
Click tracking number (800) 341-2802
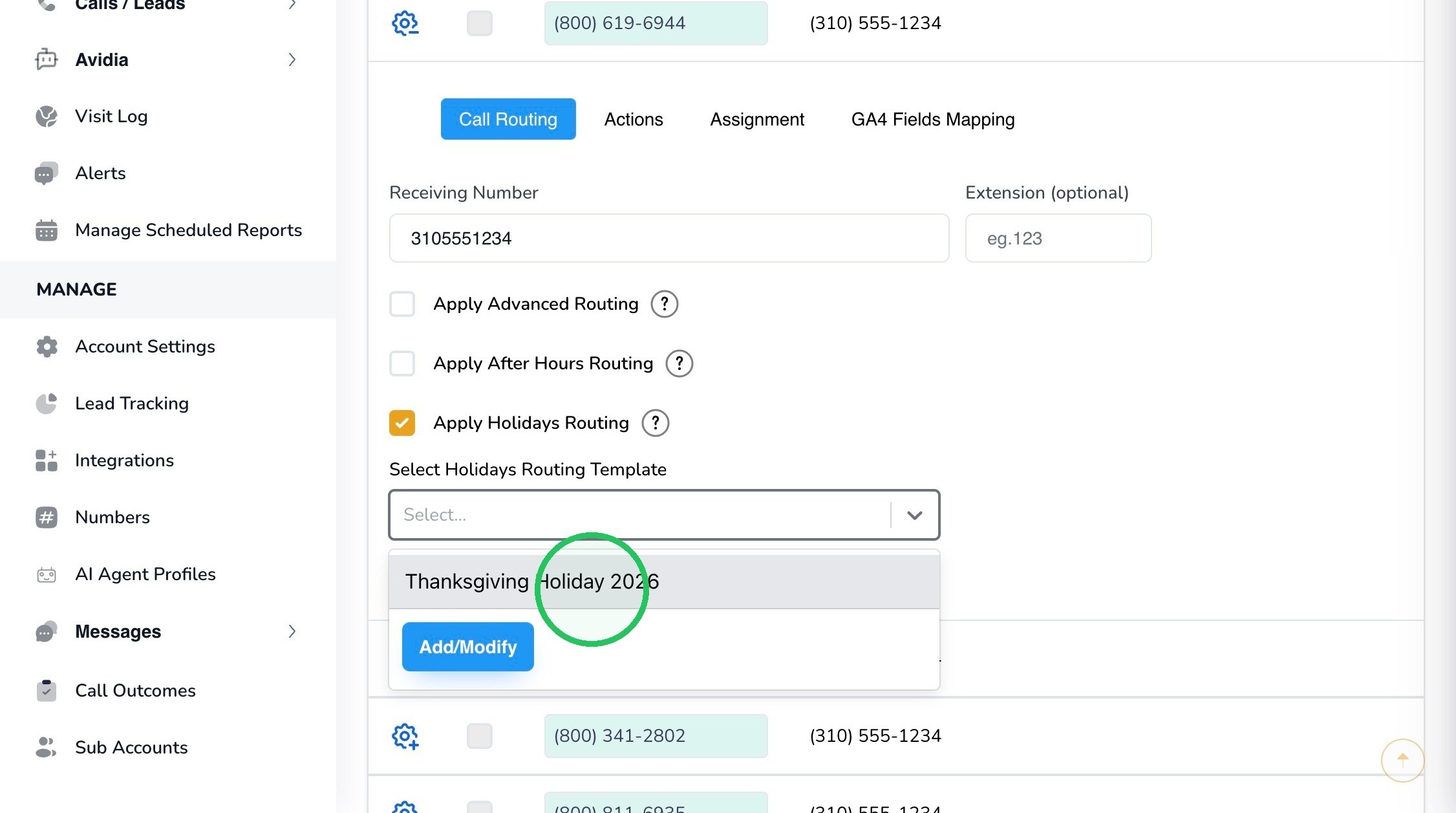(656, 736)
